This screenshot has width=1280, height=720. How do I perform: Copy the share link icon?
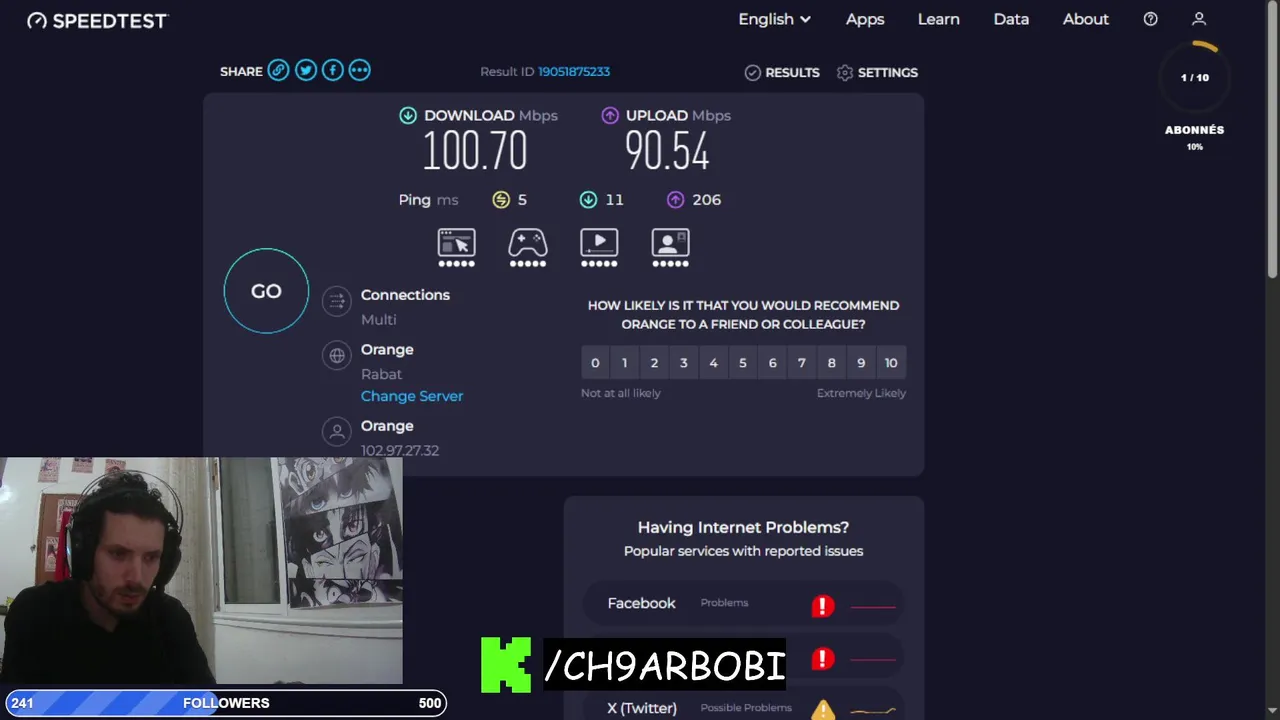pyautogui.click(x=278, y=70)
